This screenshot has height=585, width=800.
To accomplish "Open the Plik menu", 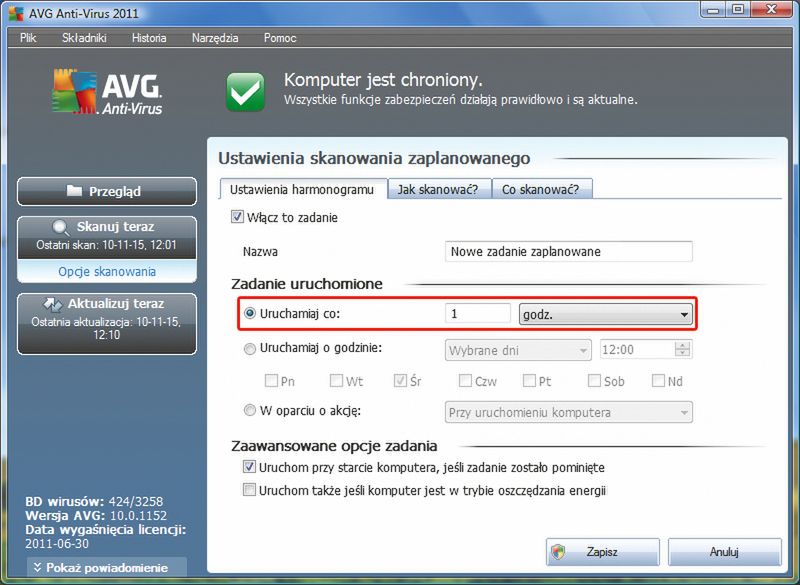I will [x=28, y=38].
